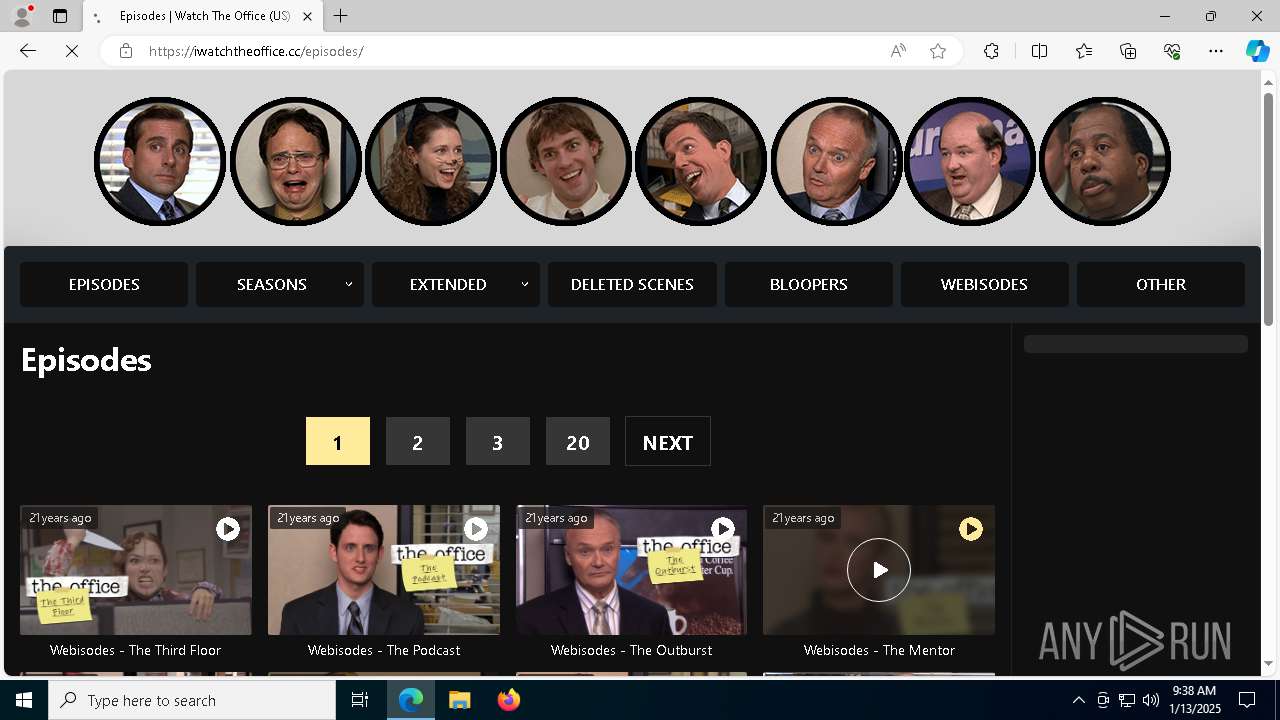This screenshot has height=720, width=1280.
Task: Click the scrollbar down arrow
Action: click(1269, 663)
